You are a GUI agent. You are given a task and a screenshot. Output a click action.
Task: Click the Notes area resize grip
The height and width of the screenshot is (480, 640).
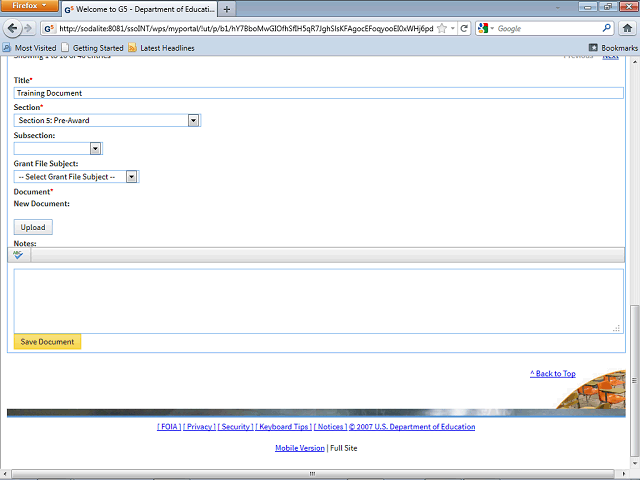tap(617, 328)
